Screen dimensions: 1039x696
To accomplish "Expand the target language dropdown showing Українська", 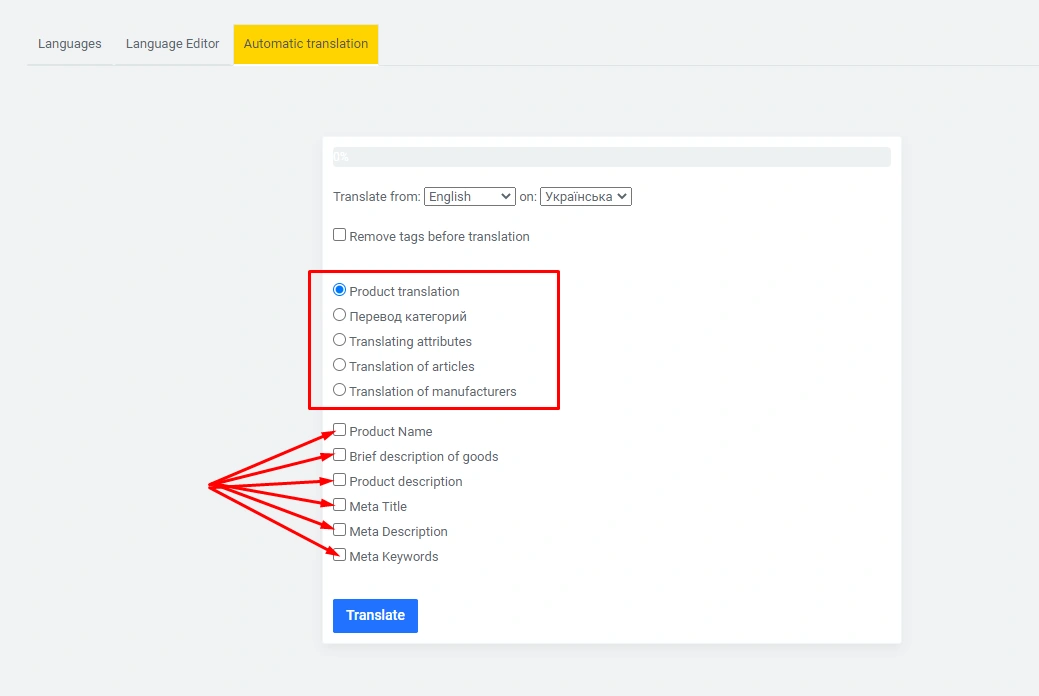I will [585, 197].
